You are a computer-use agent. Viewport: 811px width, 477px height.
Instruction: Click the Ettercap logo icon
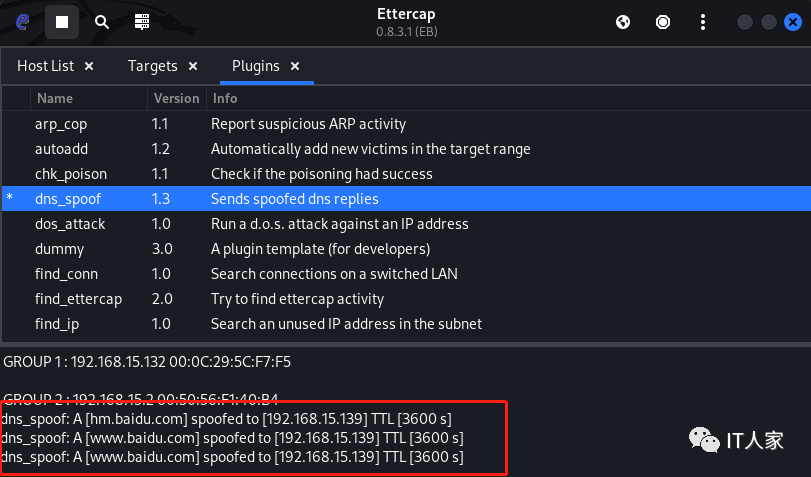click(22, 21)
